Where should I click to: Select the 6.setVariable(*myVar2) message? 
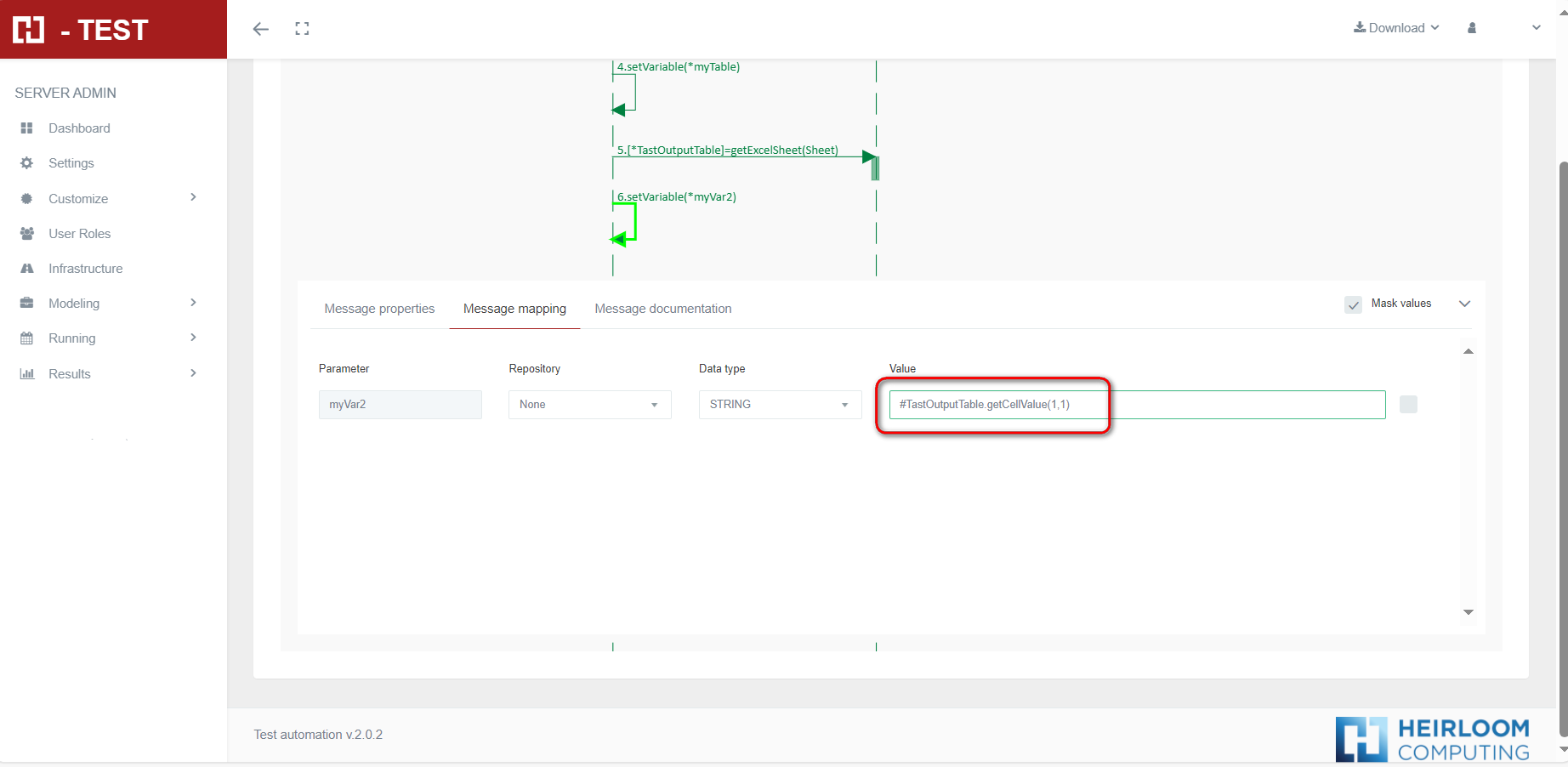coord(677,197)
